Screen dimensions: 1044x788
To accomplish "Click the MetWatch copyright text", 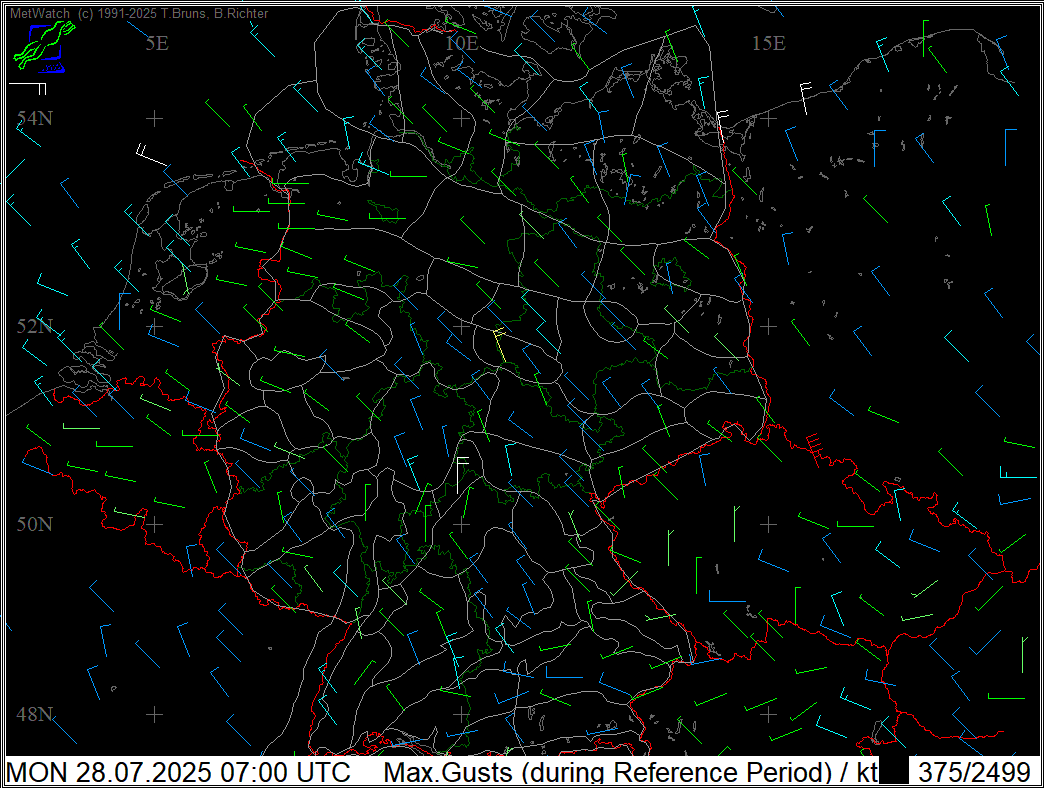I will click(139, 13).
